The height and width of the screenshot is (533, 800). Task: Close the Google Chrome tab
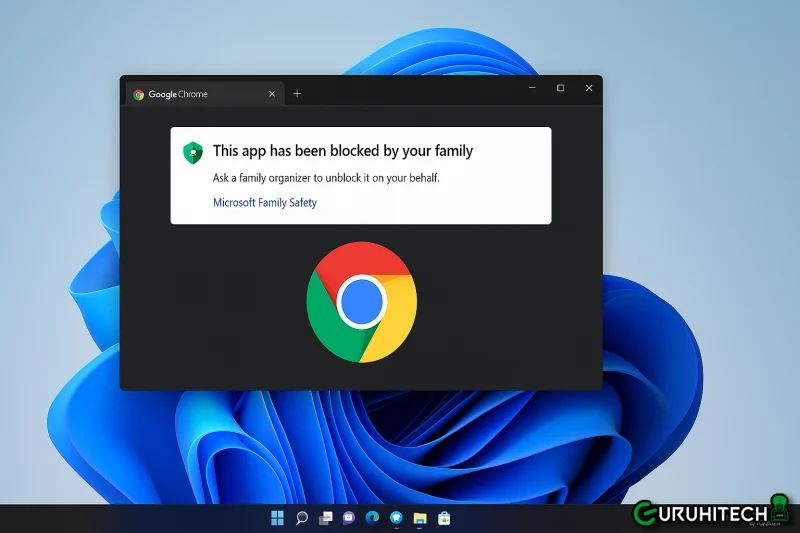272,94
